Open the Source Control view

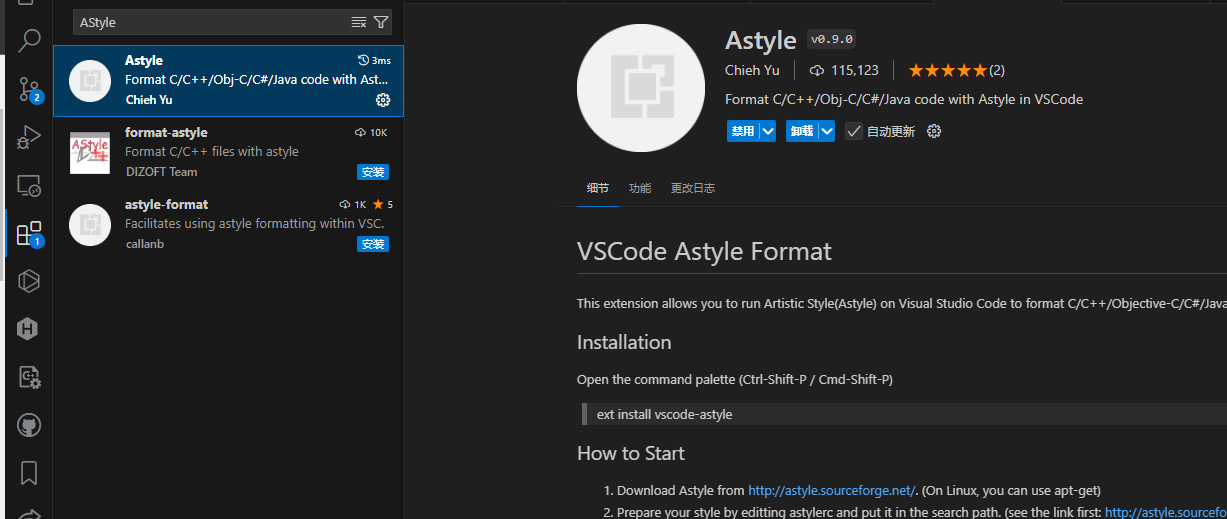point(29,88)
